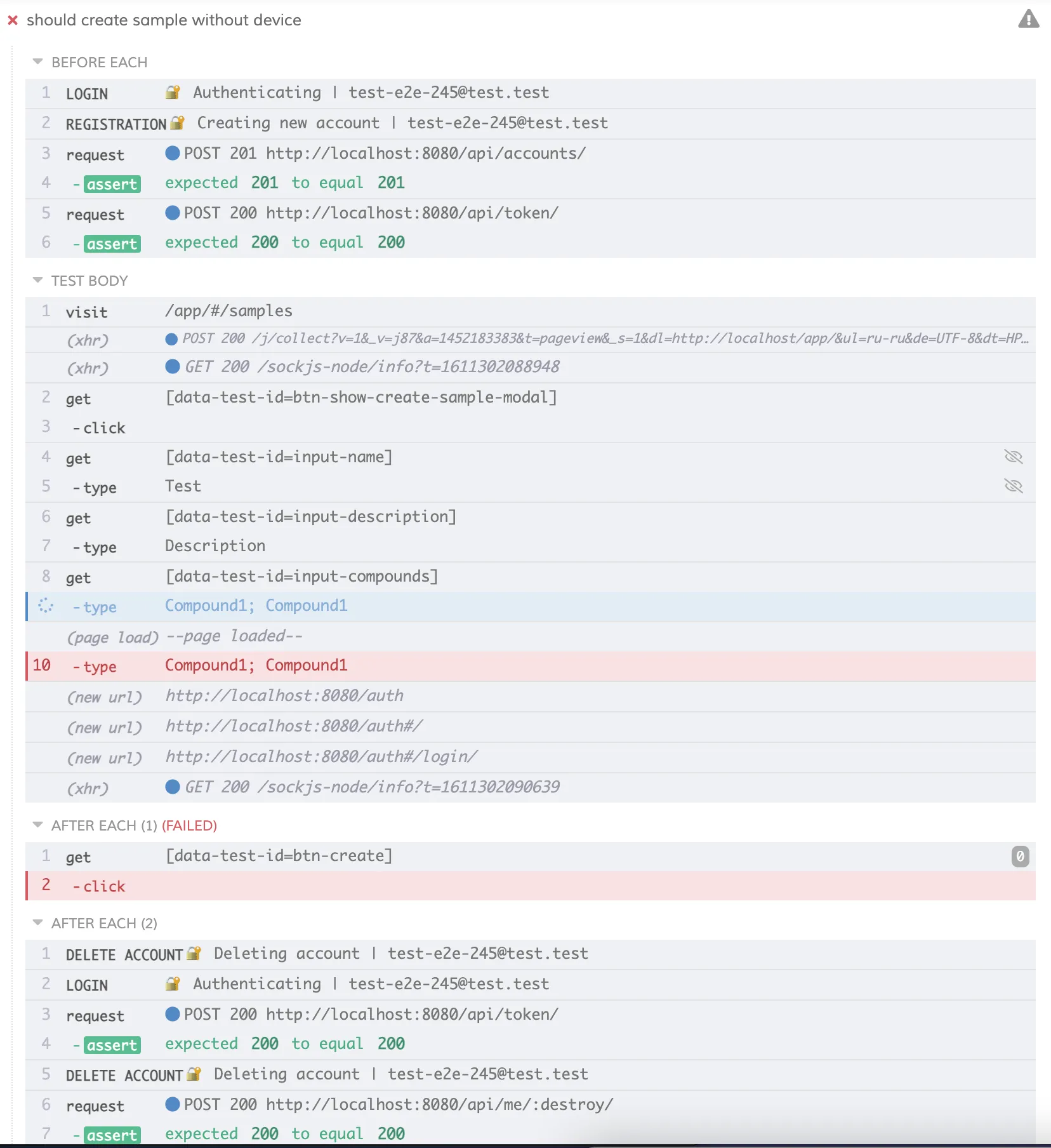Click the warning triangle icon
The image size is (1051, 1148).
tap(1028, 20)
